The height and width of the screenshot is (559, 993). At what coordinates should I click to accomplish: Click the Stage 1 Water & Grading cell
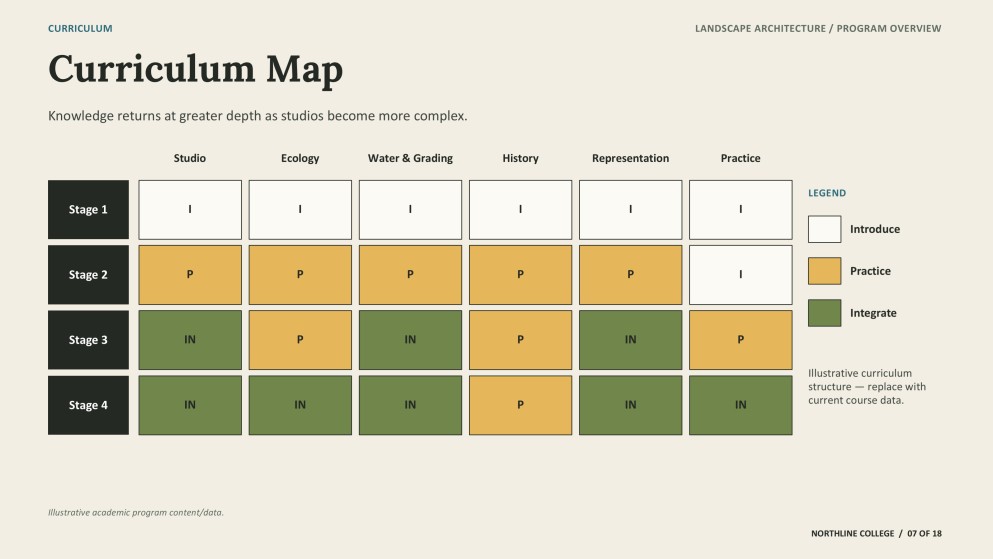410,210
